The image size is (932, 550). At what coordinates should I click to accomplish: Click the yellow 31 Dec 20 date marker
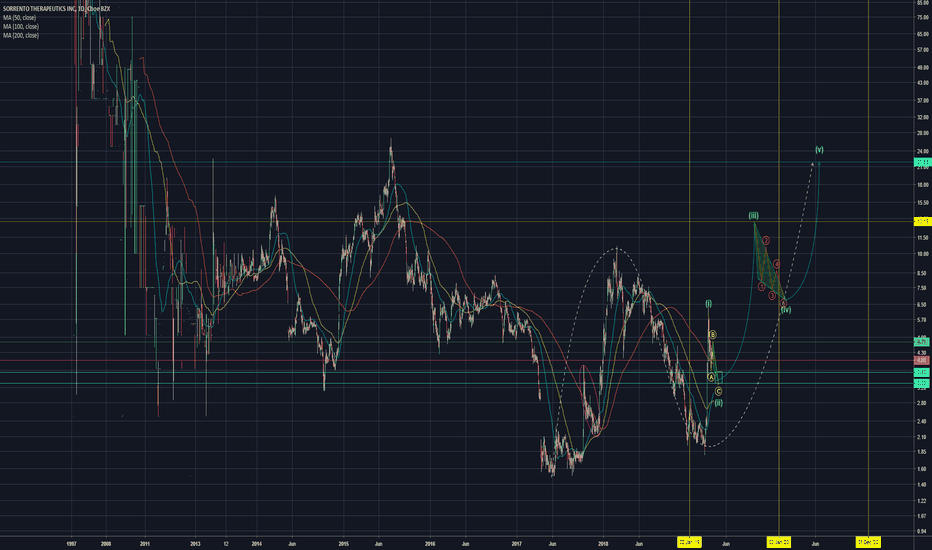click(x=868, y=542)
